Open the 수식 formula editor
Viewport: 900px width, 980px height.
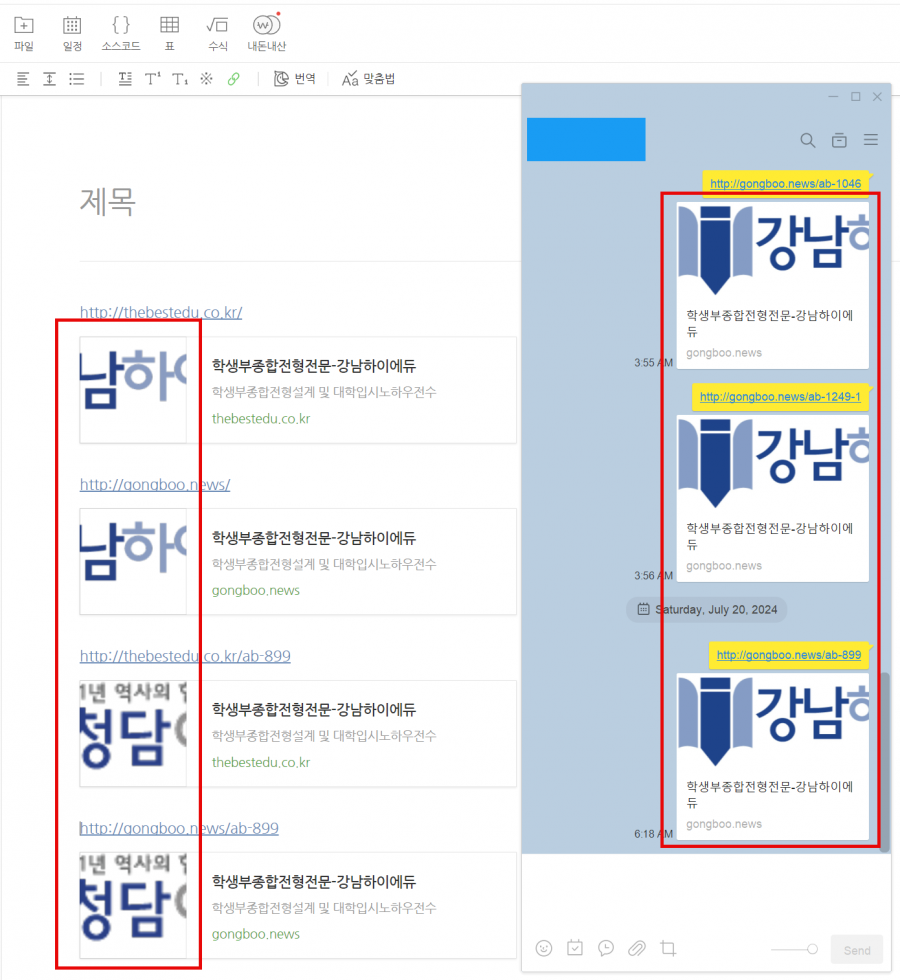(x=217, y=26)
